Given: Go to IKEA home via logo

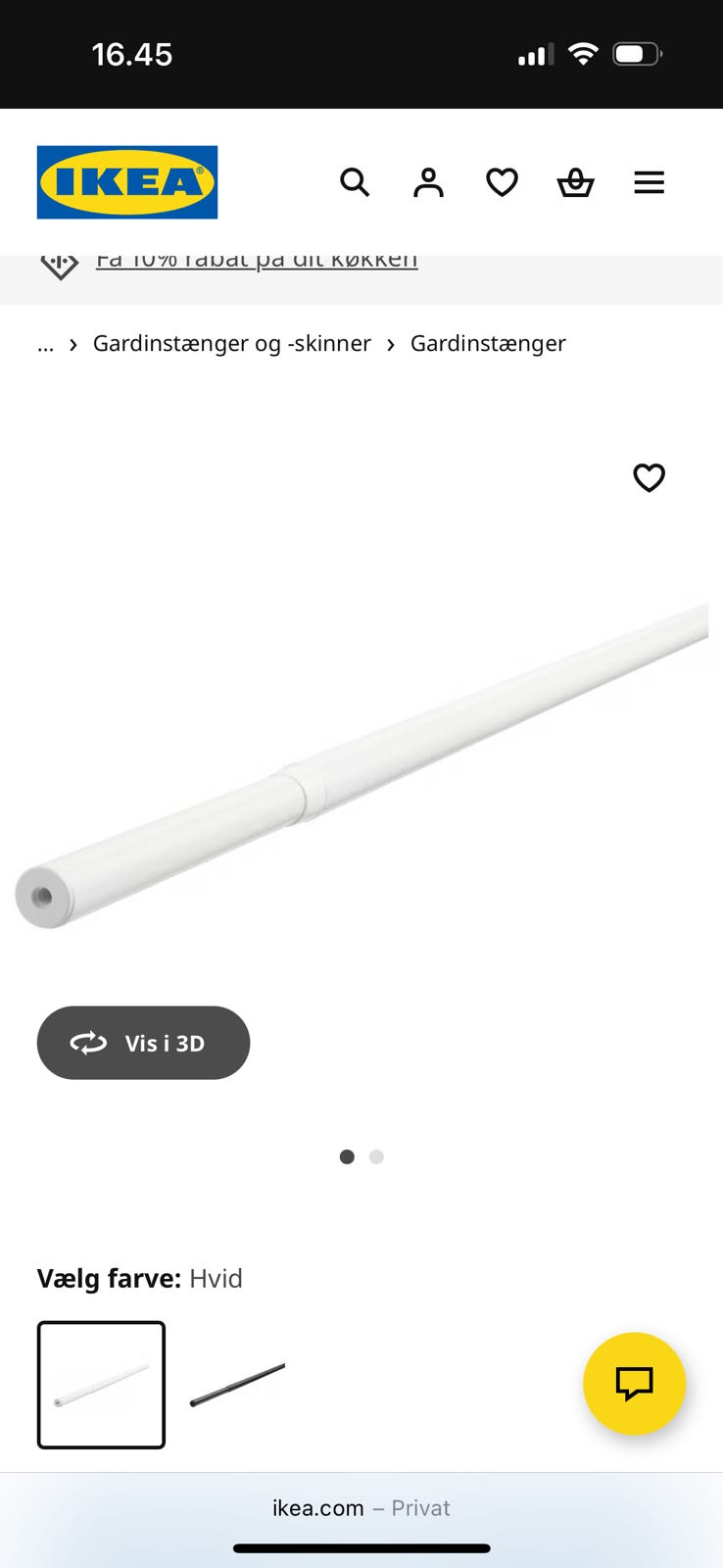Looking at the screenshot, I should 127,182.
